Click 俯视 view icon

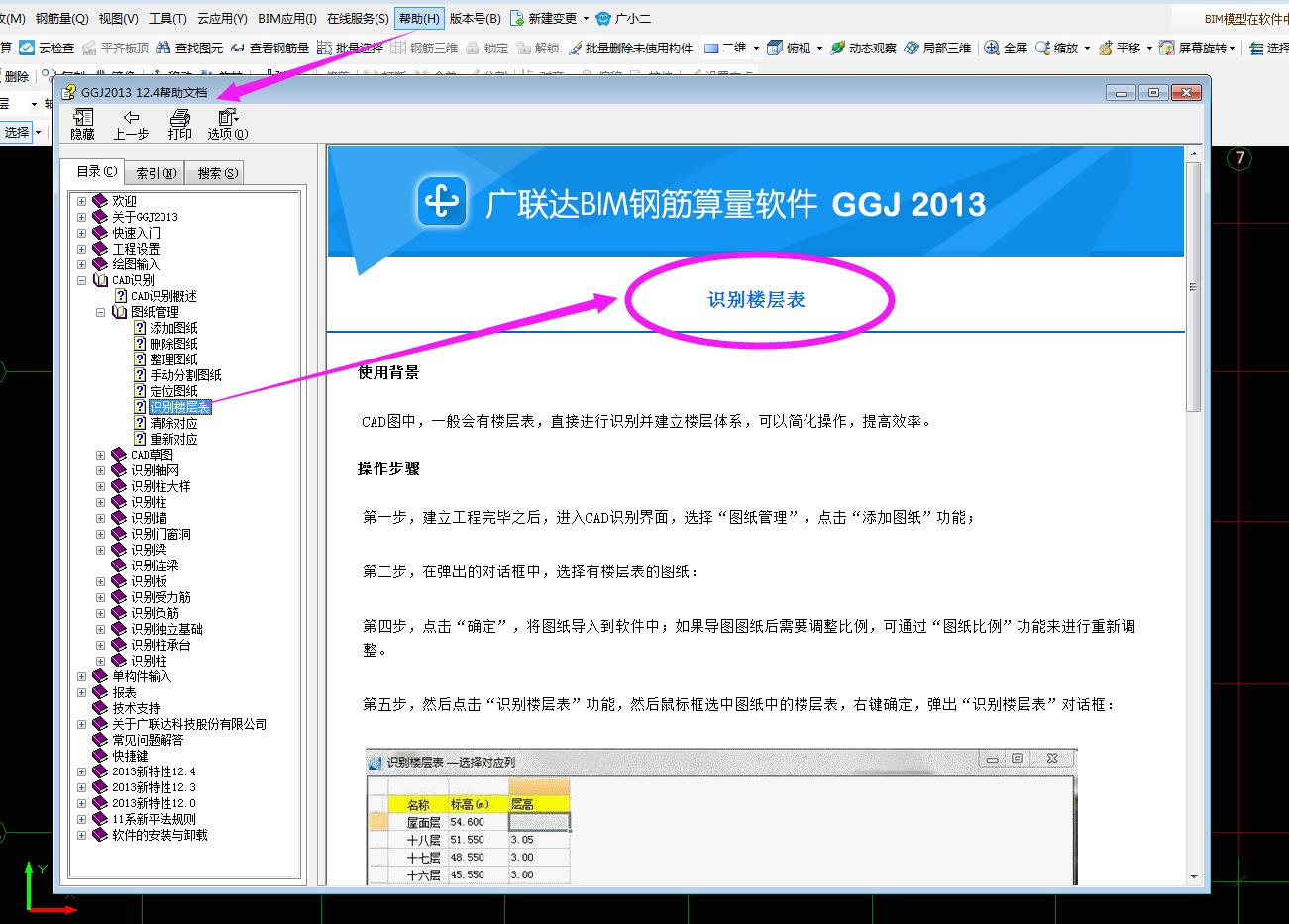point(776,48)
